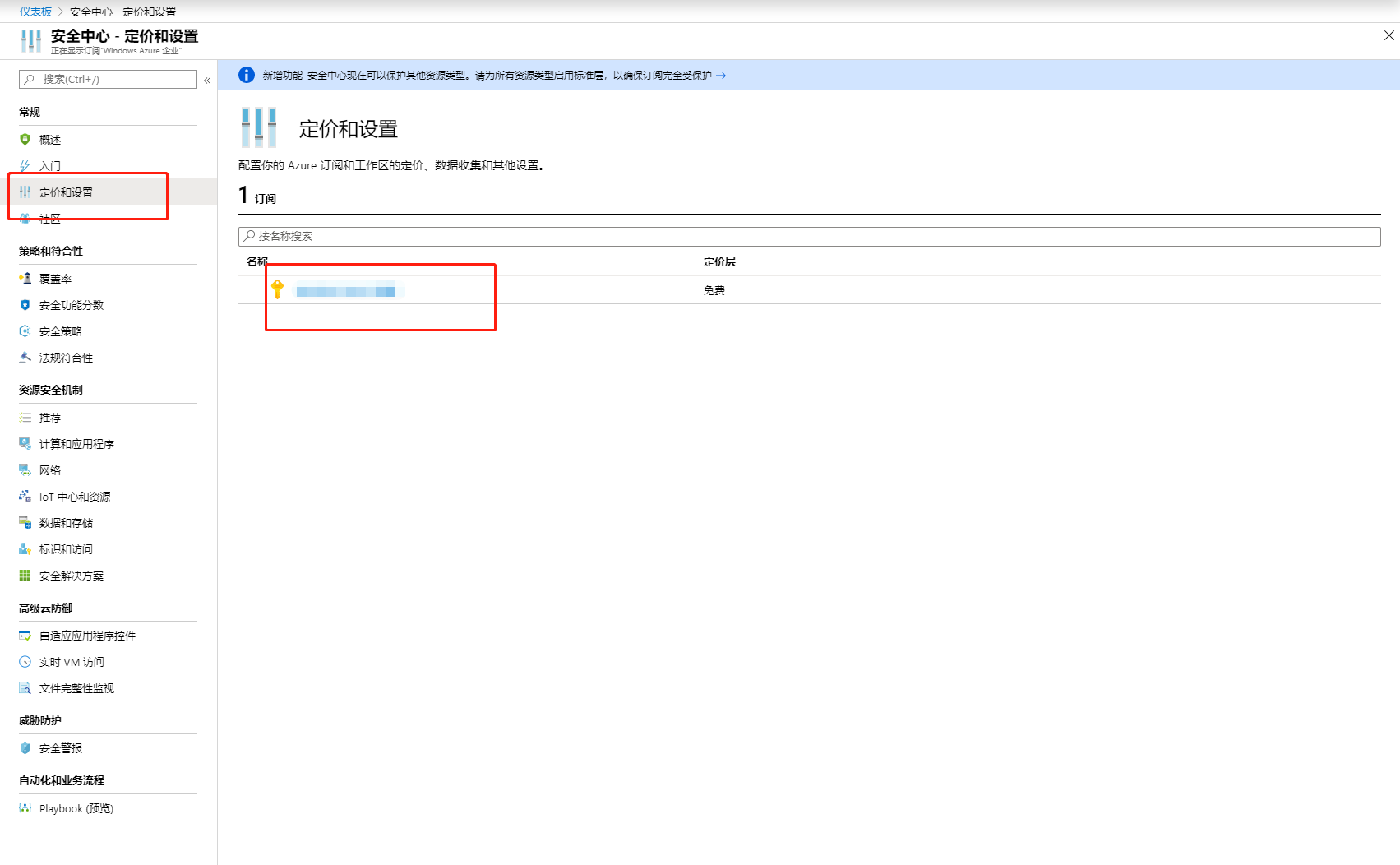Click the 按名称搜索 filter field
1400x865 pixels.
point(809,236)
